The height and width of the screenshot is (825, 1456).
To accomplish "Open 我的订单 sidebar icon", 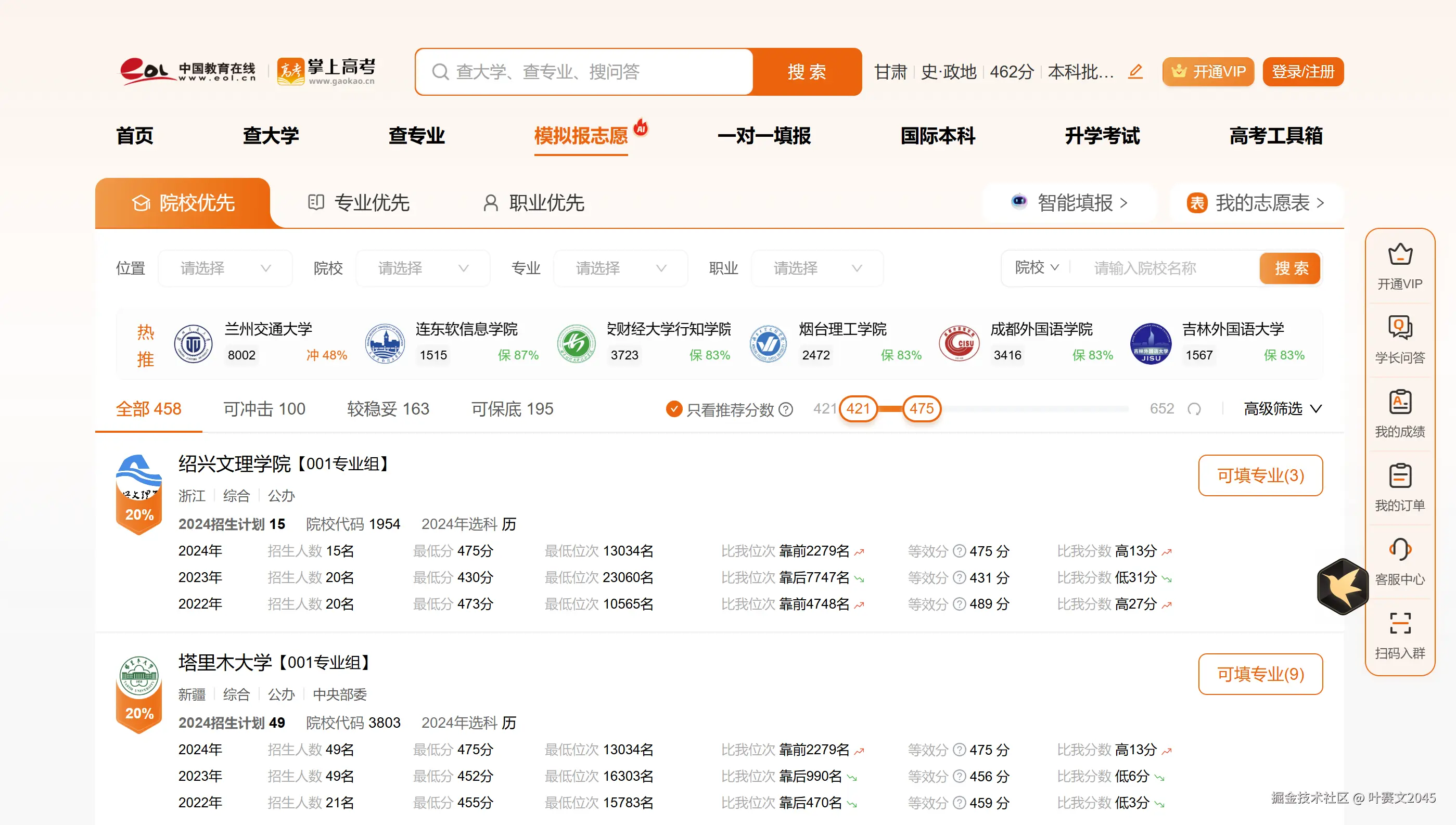I will pyautogui.click(x=1399, y=476).
